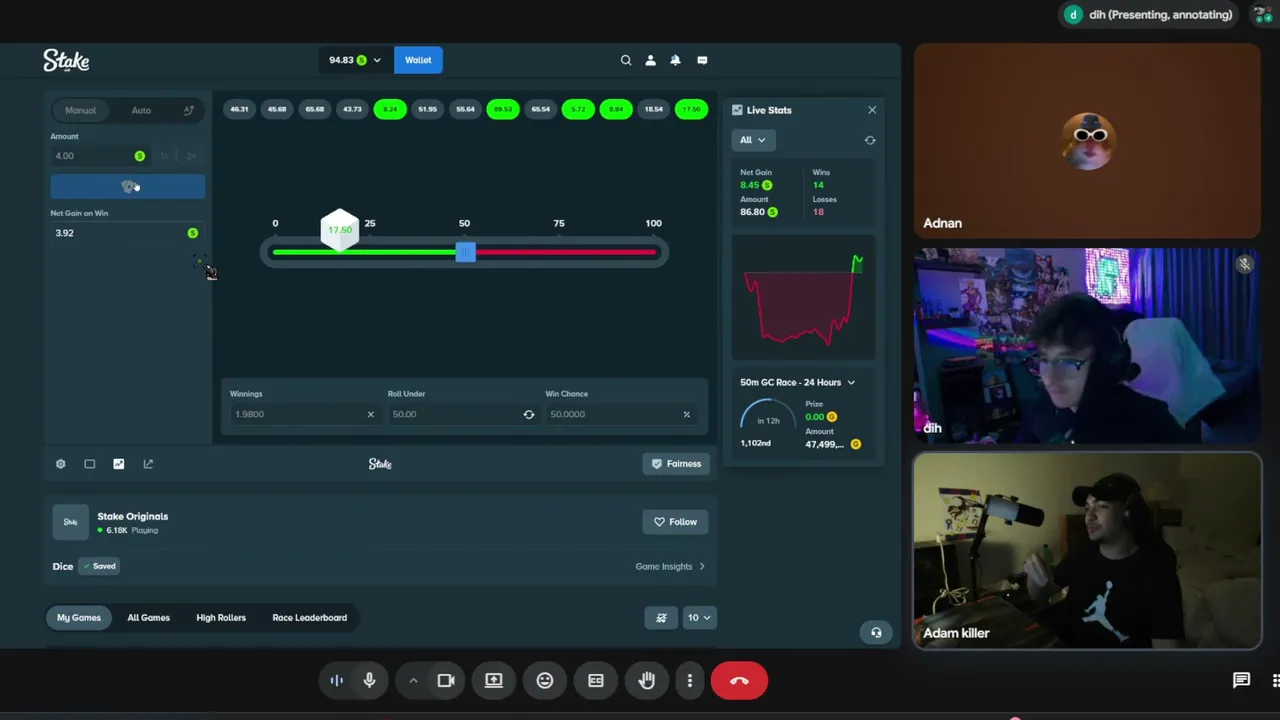This screenshot has height=720, width=1280.
Task: Open the user profile icon
Action: pyautogui.click(x=650, y=60)
